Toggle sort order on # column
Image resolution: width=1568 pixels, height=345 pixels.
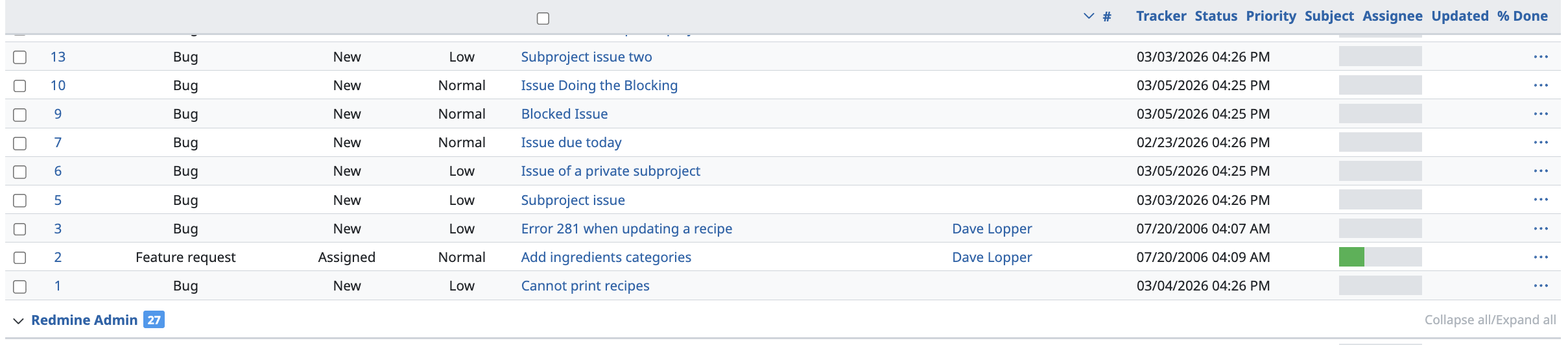coord(1106,16)
